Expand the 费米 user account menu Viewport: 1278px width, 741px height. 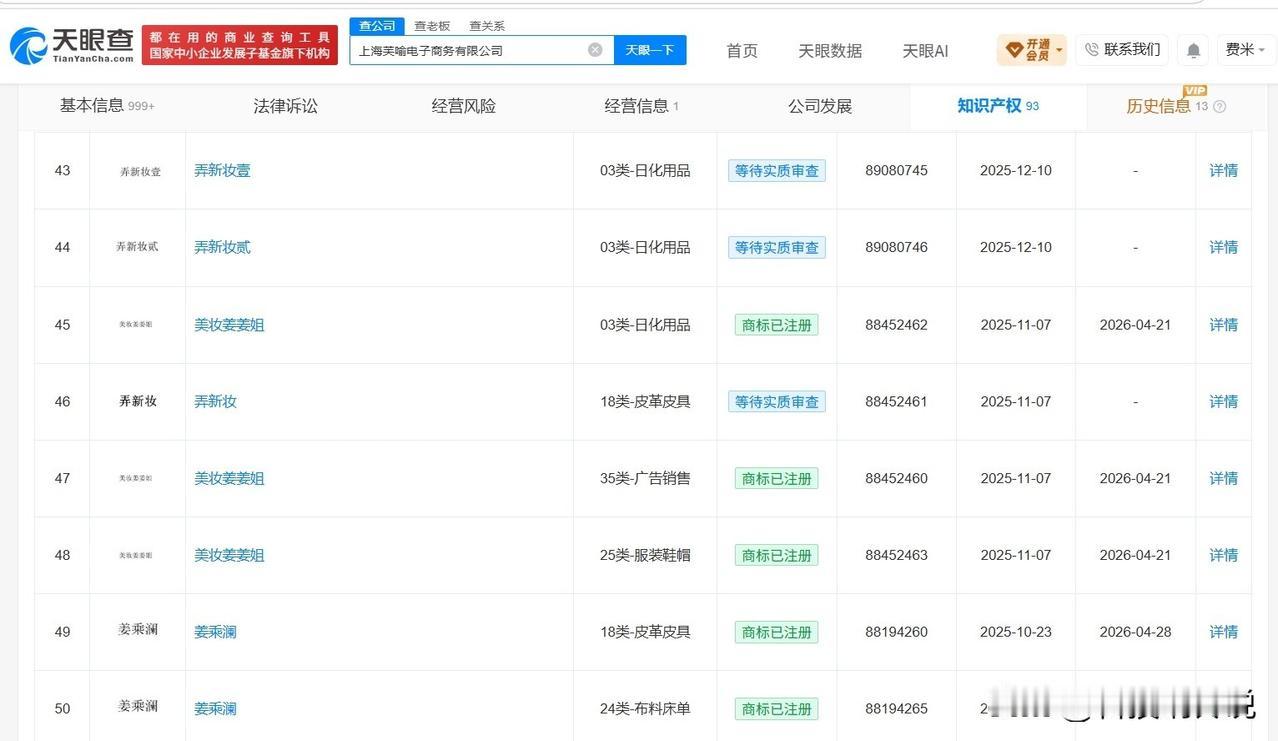coord(1246,50)
